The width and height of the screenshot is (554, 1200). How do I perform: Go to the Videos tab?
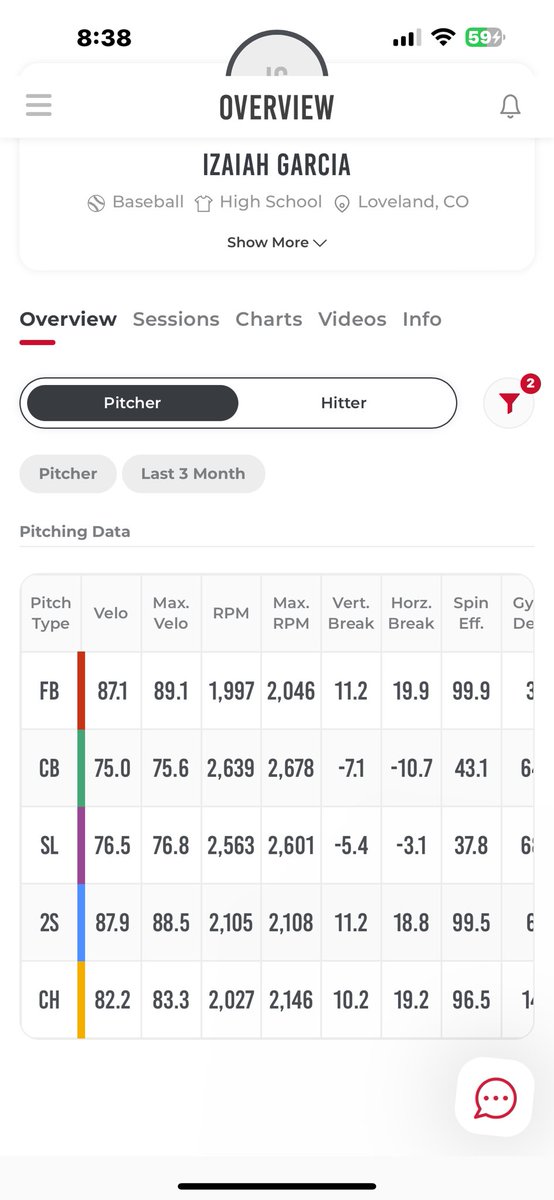click(352, 319)
